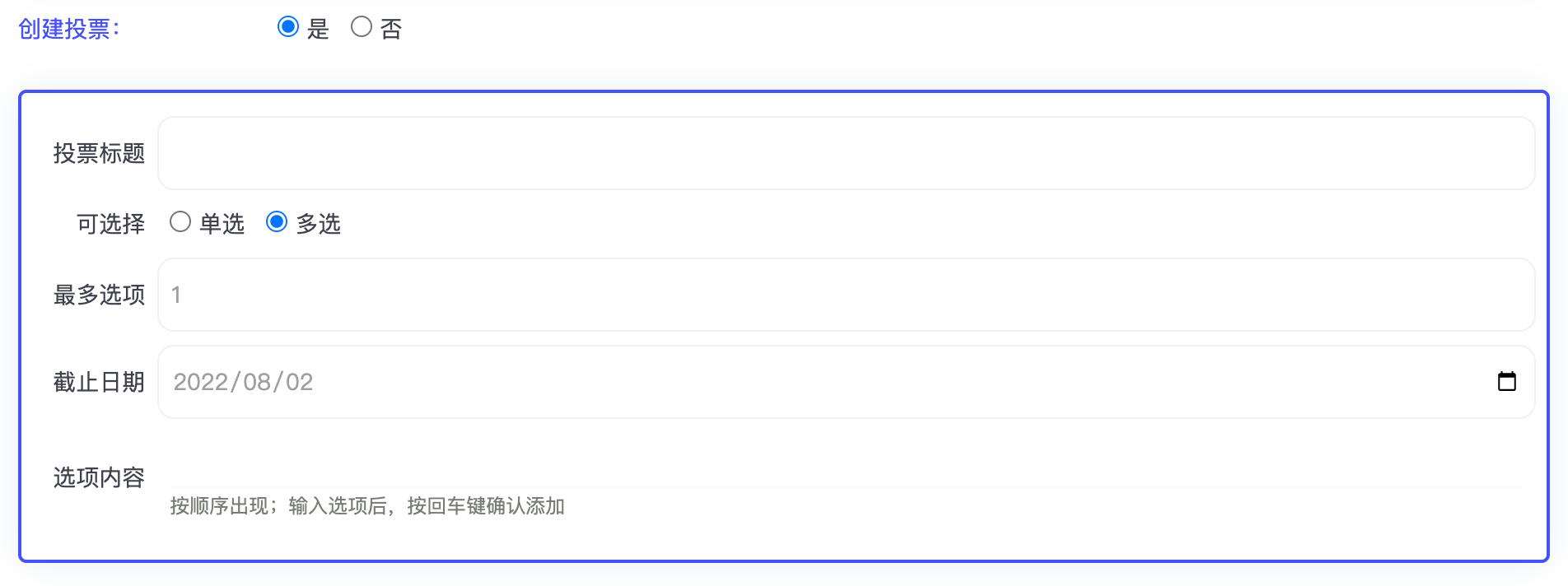Click into the 最多选项 number field

pos(846,295)
